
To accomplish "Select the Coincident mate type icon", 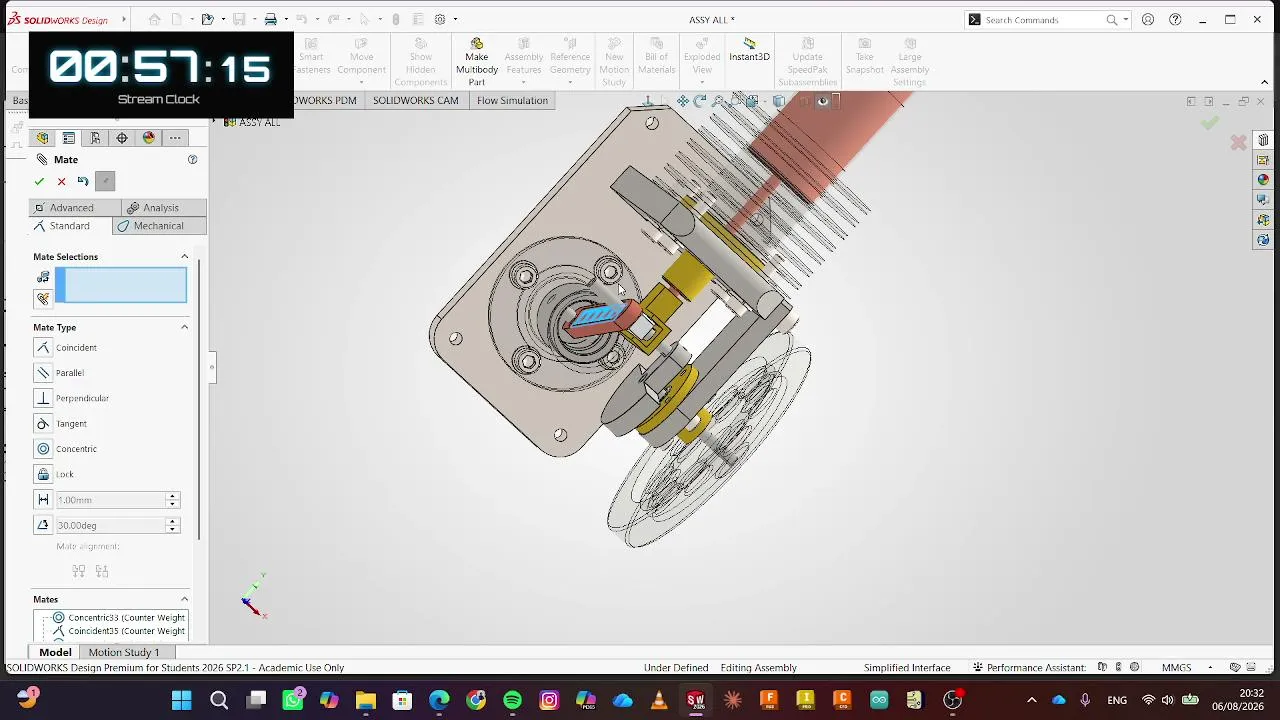I will coord(43,348).
